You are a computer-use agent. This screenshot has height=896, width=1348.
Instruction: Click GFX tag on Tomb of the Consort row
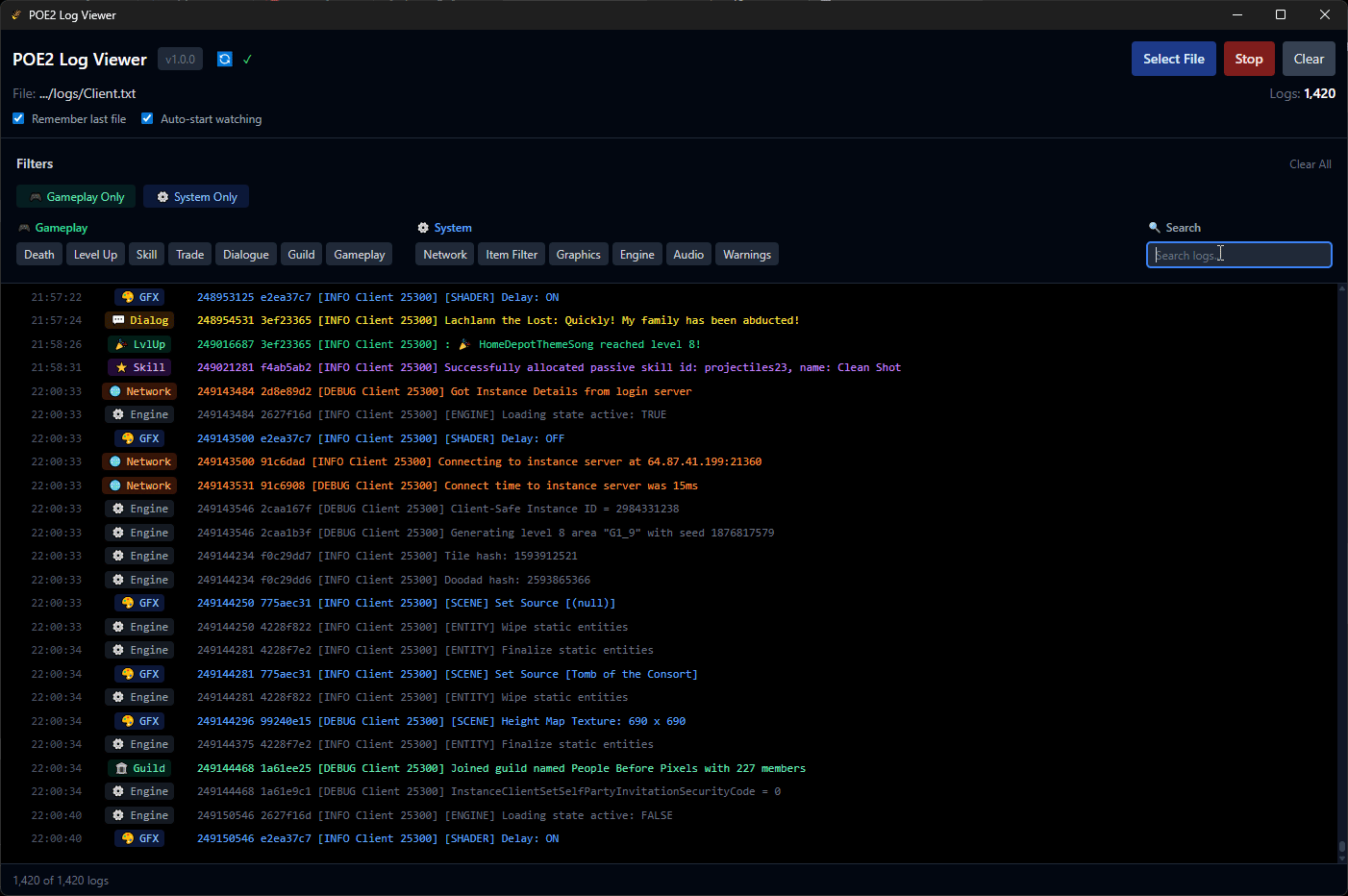pos(140,674)
